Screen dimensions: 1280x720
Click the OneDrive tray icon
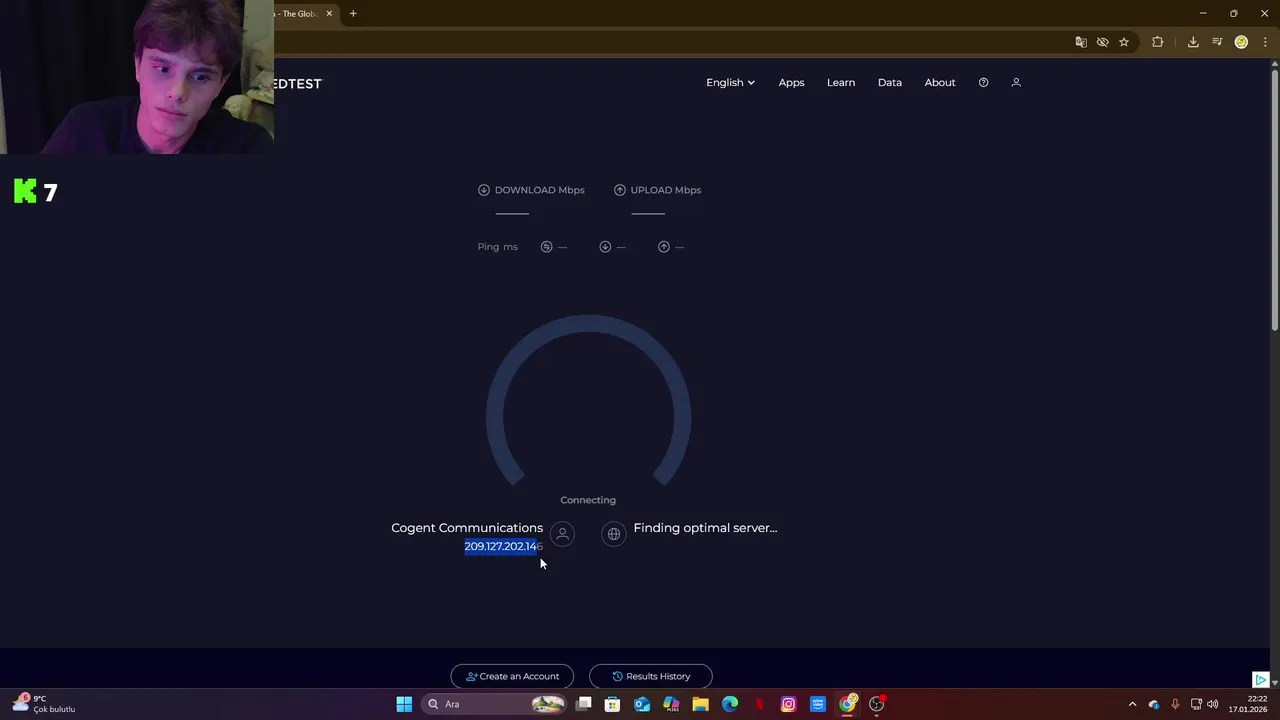click(x=1154, y=704)
